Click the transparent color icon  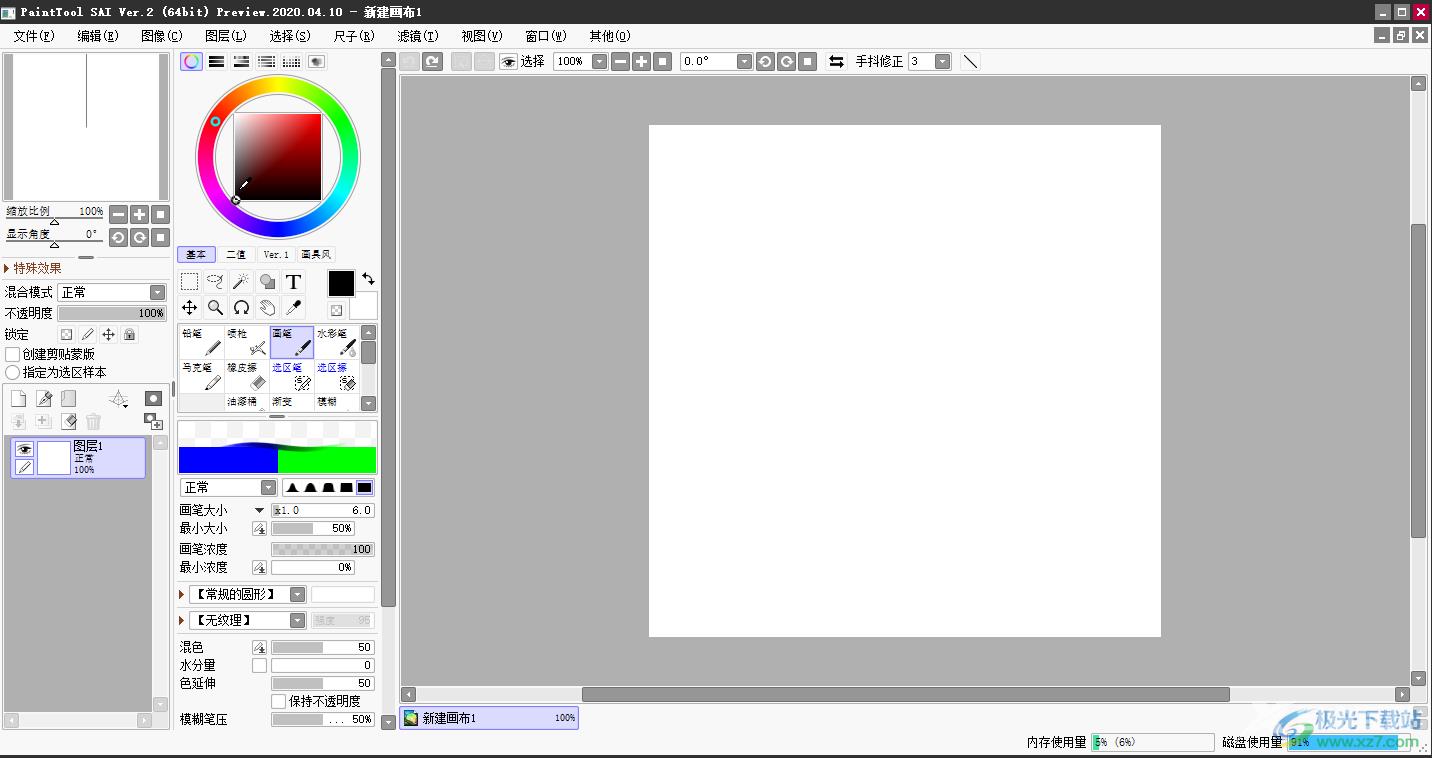(x=337, y=311)
